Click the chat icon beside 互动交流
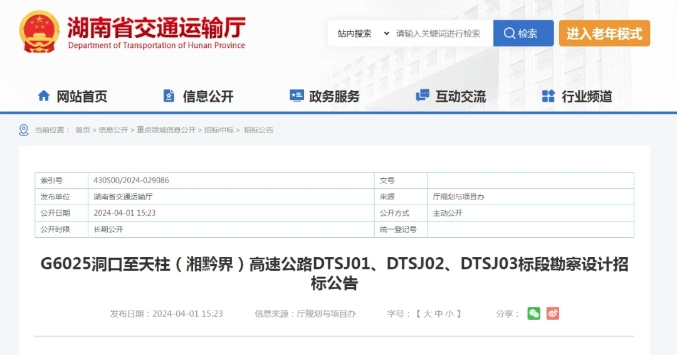This screenshot has width=677, height=360. click(422, 95)
